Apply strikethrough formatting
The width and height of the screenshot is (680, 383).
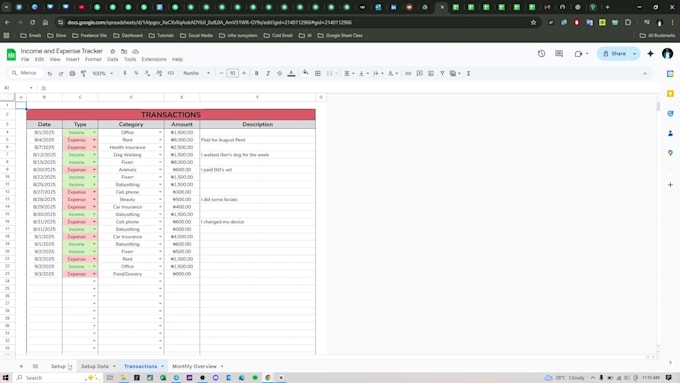pos(279,73)
